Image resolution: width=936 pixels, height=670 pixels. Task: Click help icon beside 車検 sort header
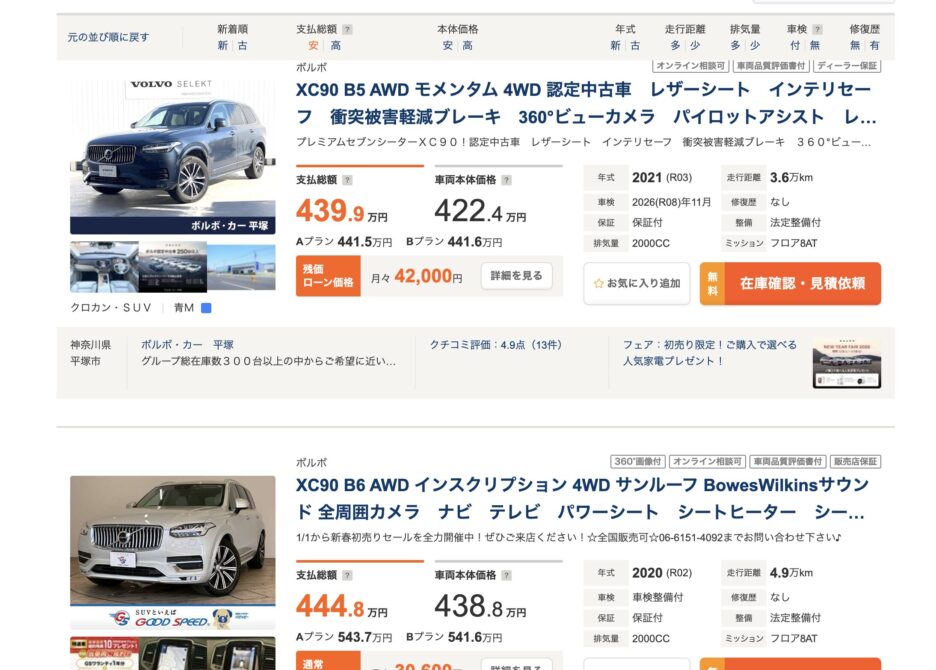tap(817, 30)
